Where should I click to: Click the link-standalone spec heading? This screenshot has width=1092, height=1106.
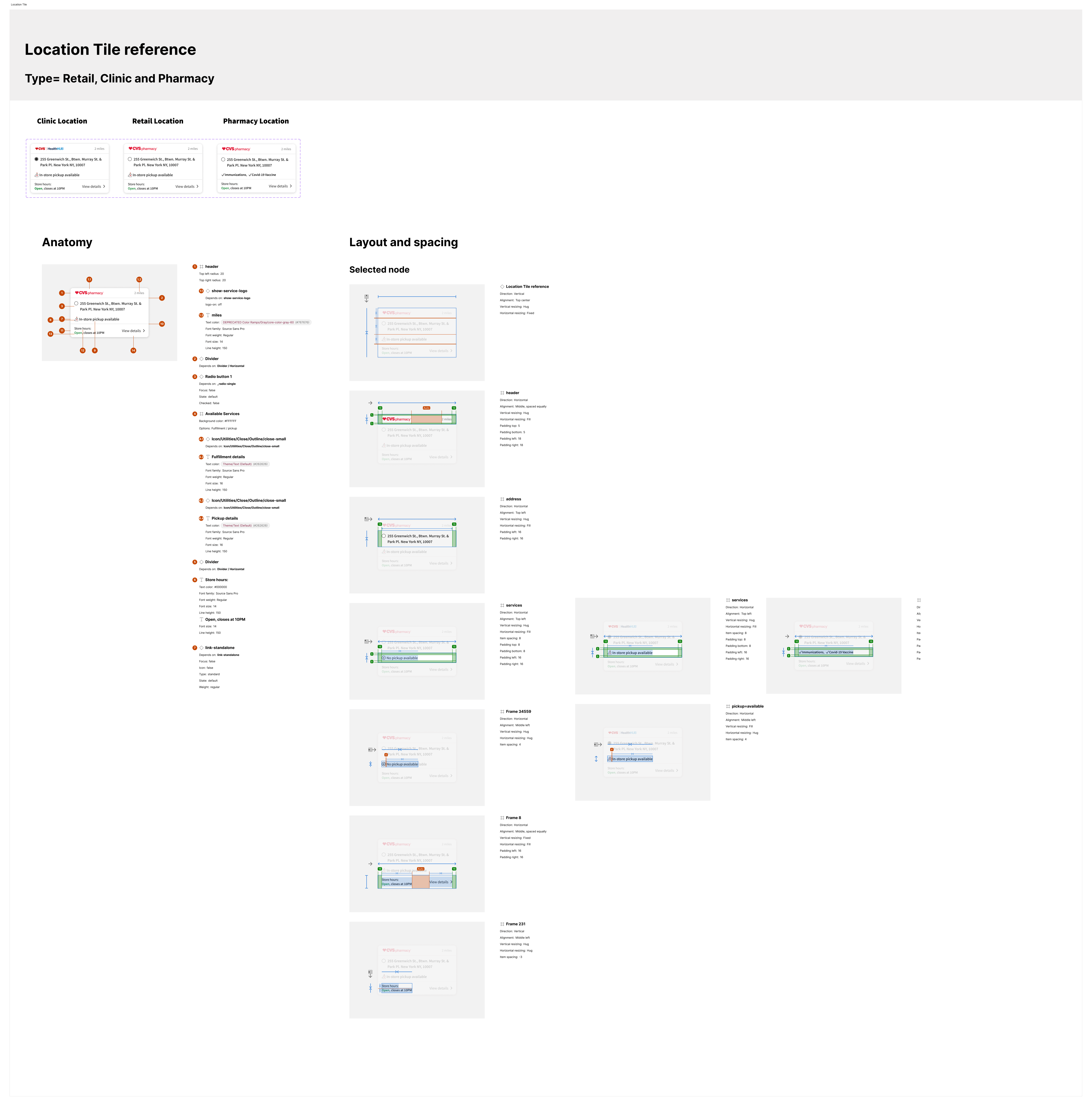pos(220,647)
